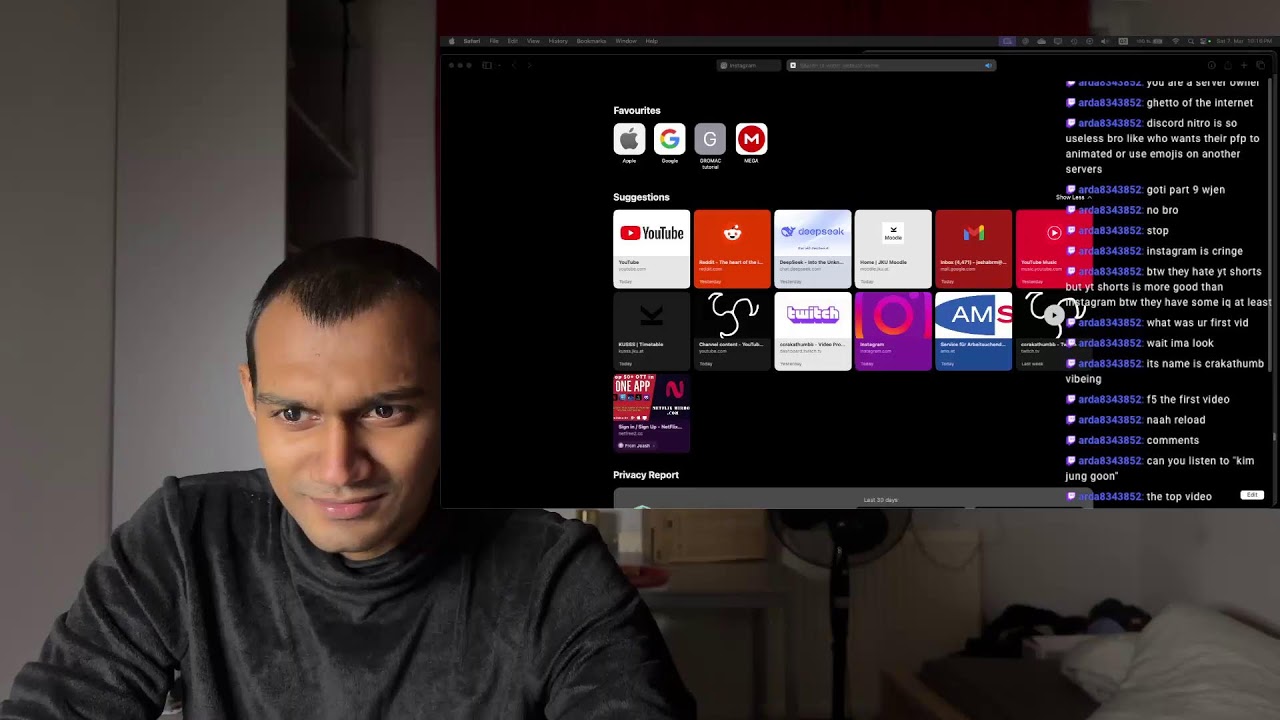Screen dimensions: 1280x720
Task: Open the Gmail Inbox suggestion tile
Action: [x=973, y=248]
